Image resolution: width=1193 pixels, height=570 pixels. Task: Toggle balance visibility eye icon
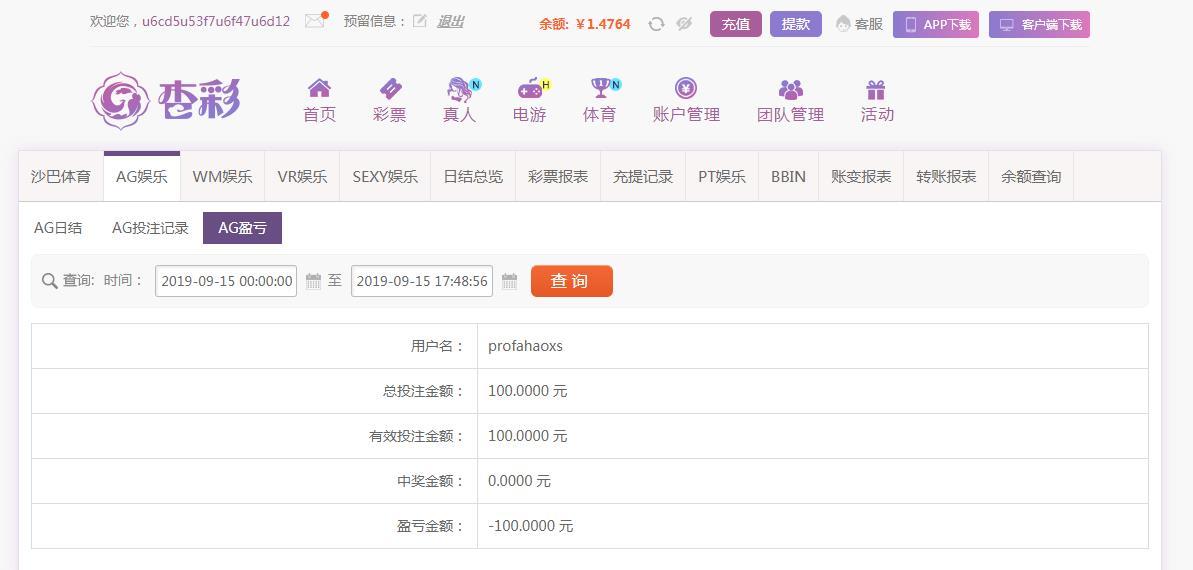[684, 24]
